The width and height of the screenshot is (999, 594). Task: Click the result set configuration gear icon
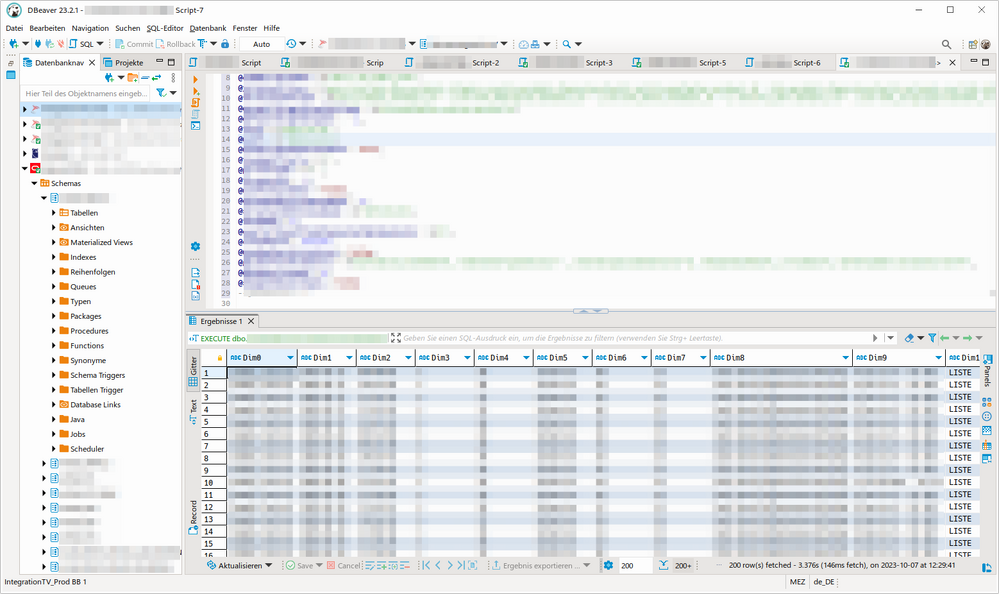(608, 565)
